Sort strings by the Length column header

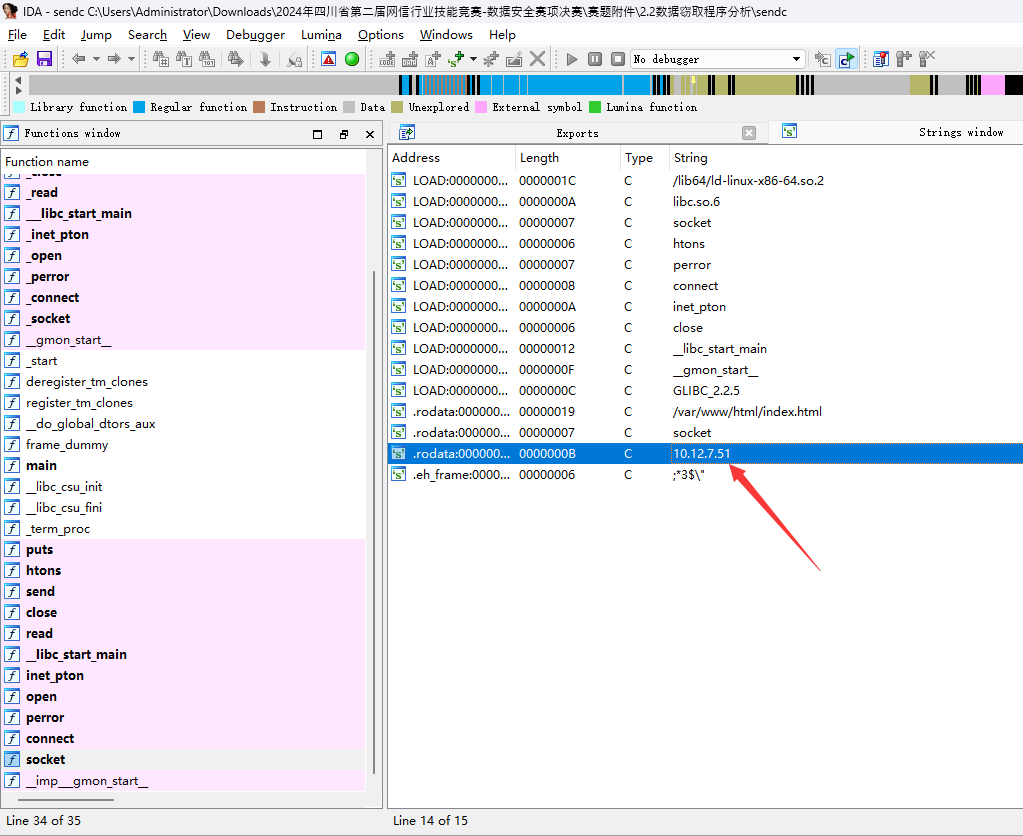point(567,158)
